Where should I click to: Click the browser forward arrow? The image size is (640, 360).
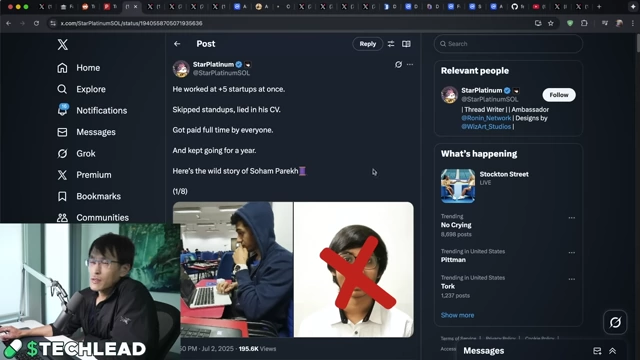click(x=22, y=23)
